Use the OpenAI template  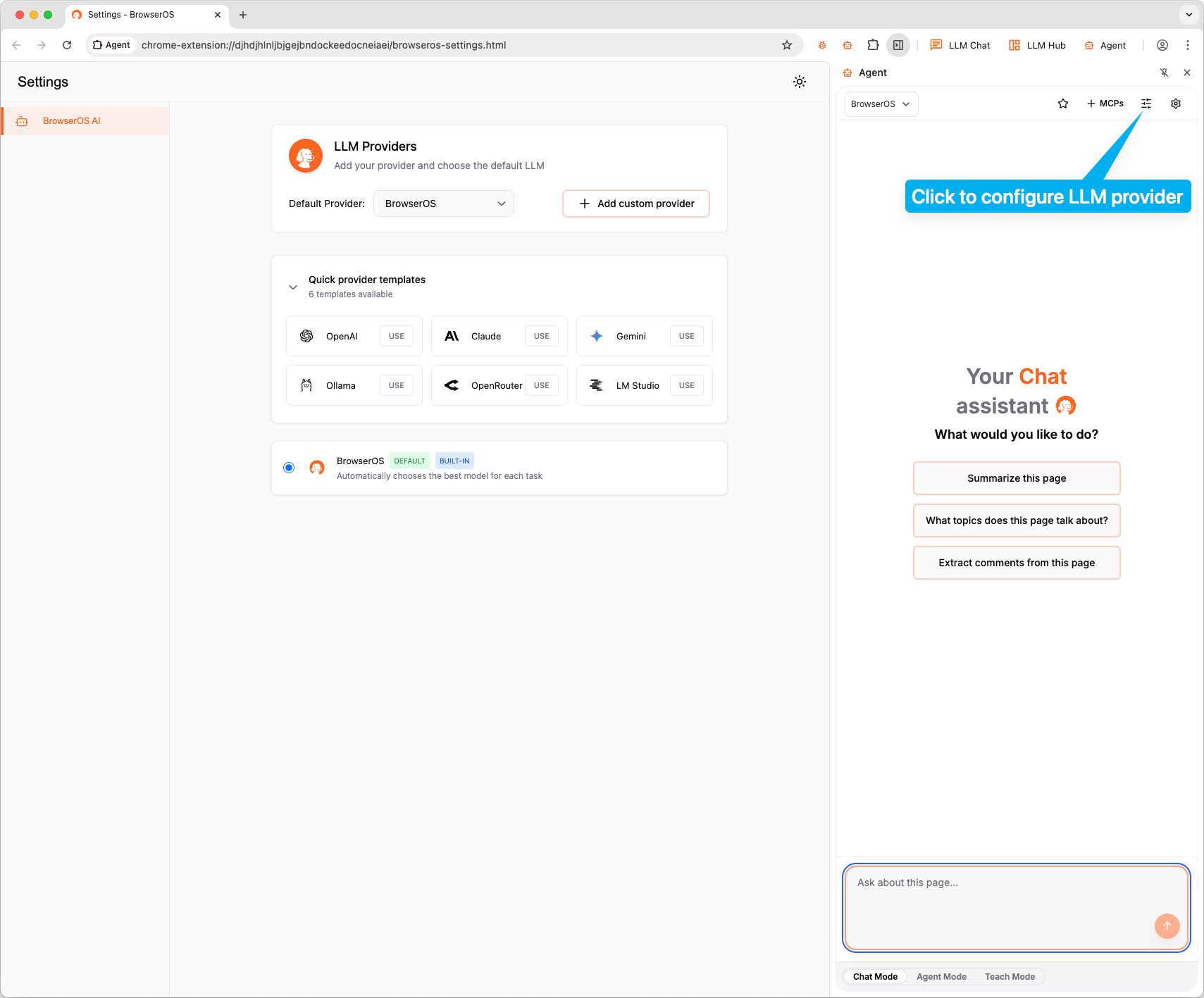tap(397, 336)
